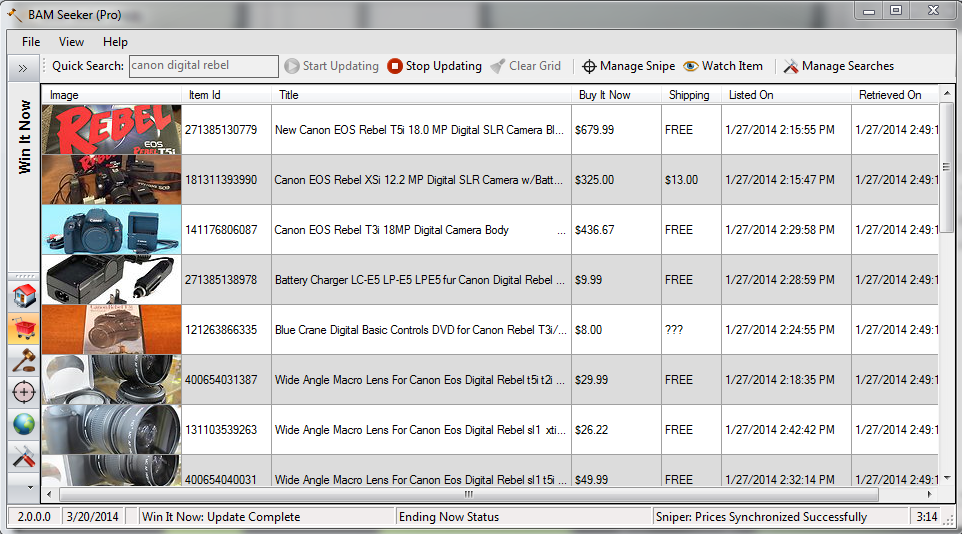
Task: Click the tools sidebar icon
Action: point(24,457)
